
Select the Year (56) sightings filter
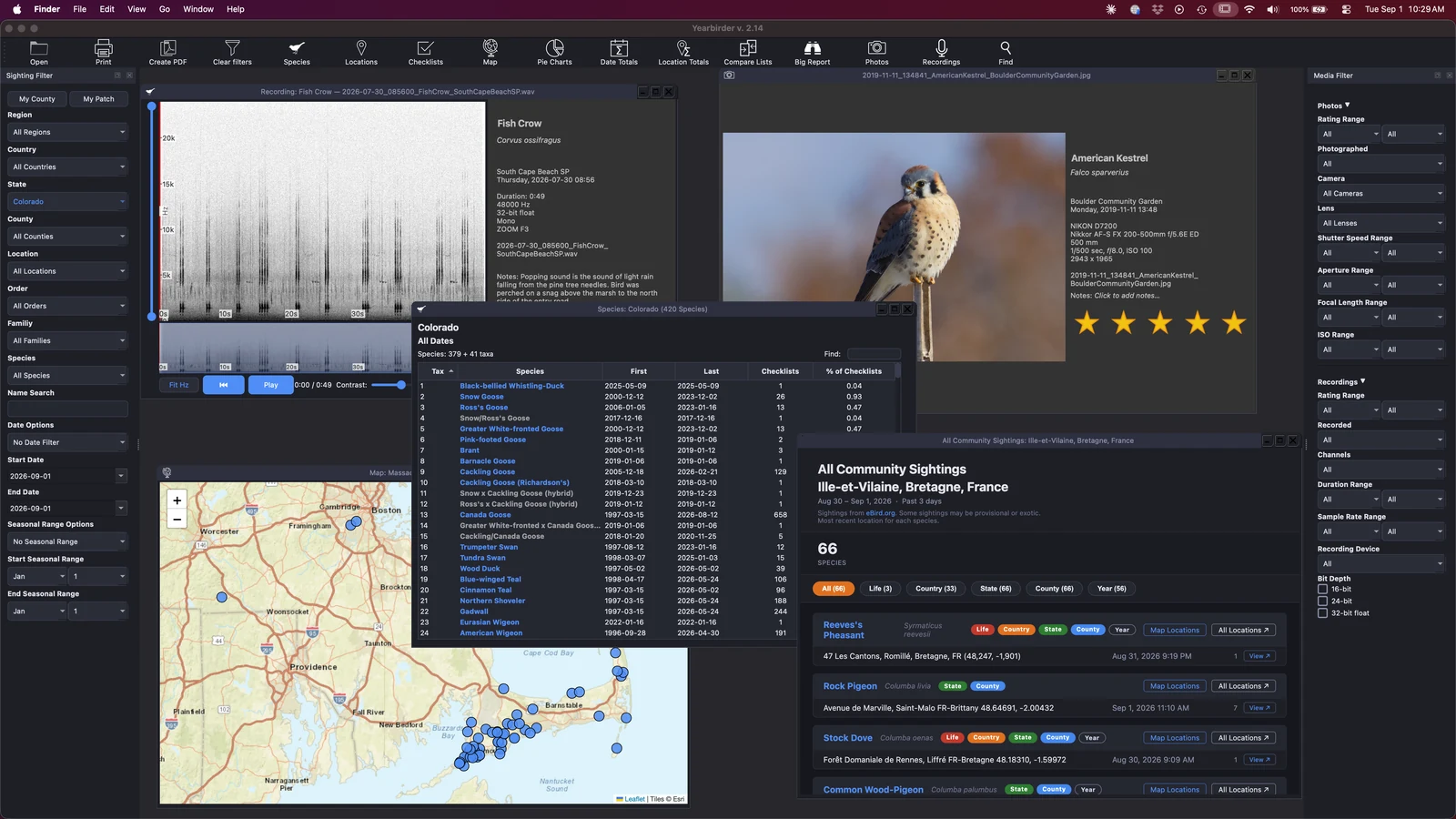click(1112, 589)
